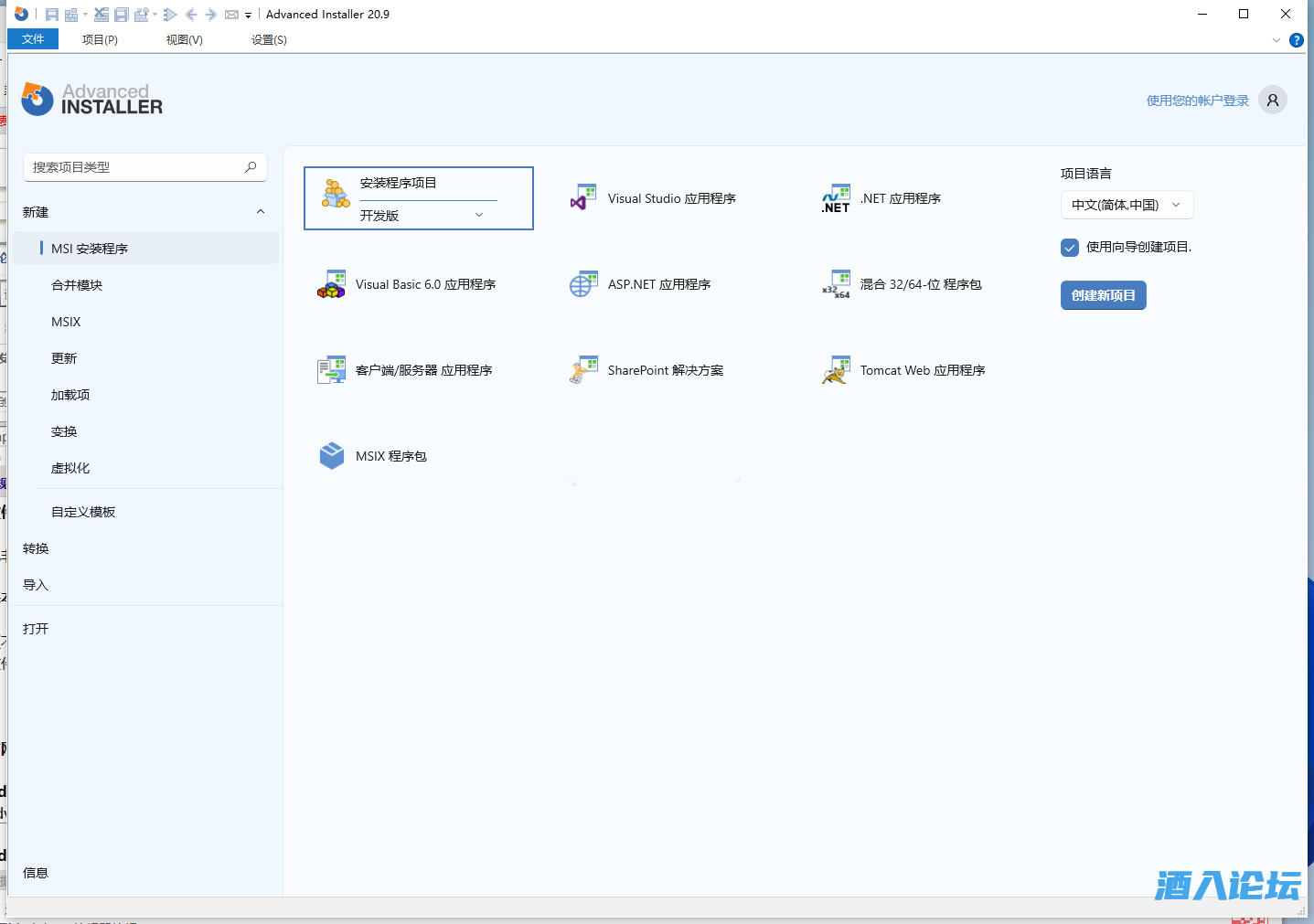1314x924 pixels.
Task: Click the 创建新项目 button
Action: 1104,295
